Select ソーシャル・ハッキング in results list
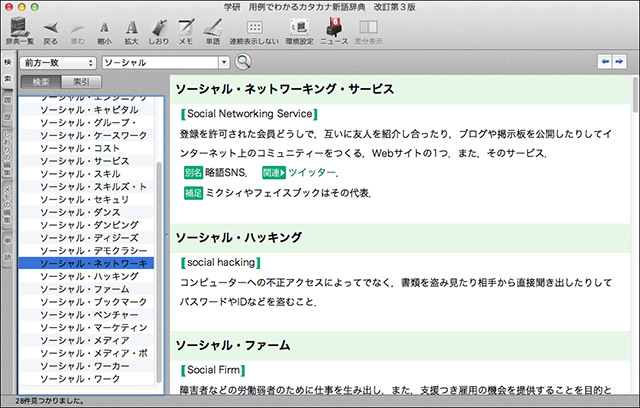This screenshot has width=640, height=408. click(86, 276)
